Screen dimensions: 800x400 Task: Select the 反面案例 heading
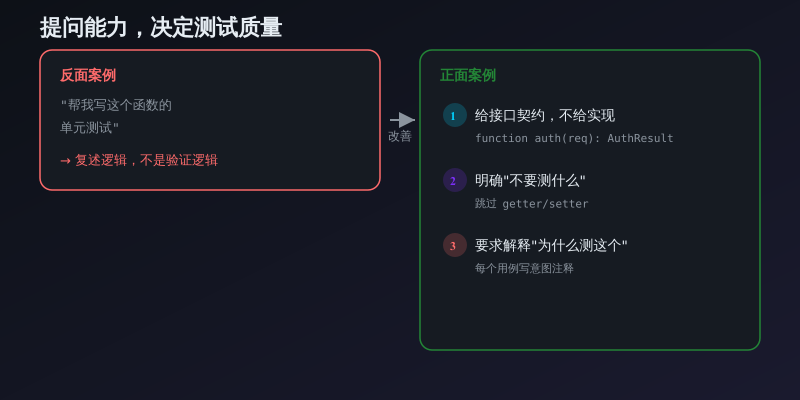tap(88, 75)
